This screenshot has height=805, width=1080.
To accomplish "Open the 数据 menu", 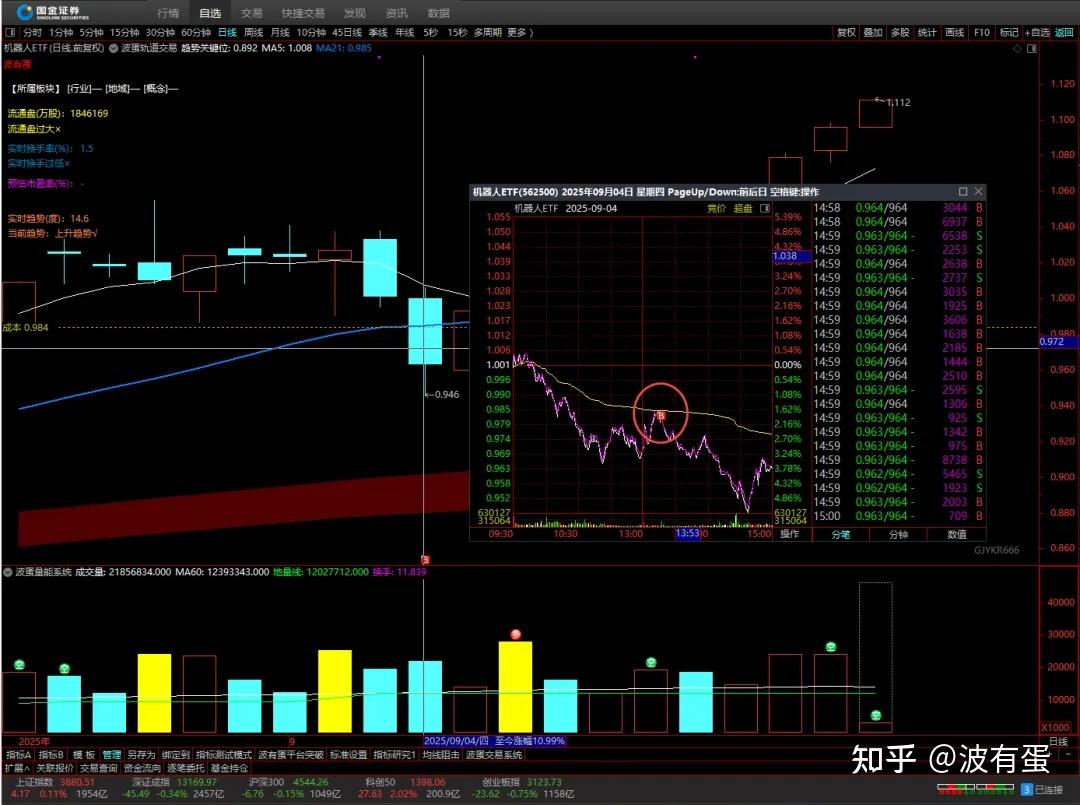I will pyautogui.click(x=438, y=13).
